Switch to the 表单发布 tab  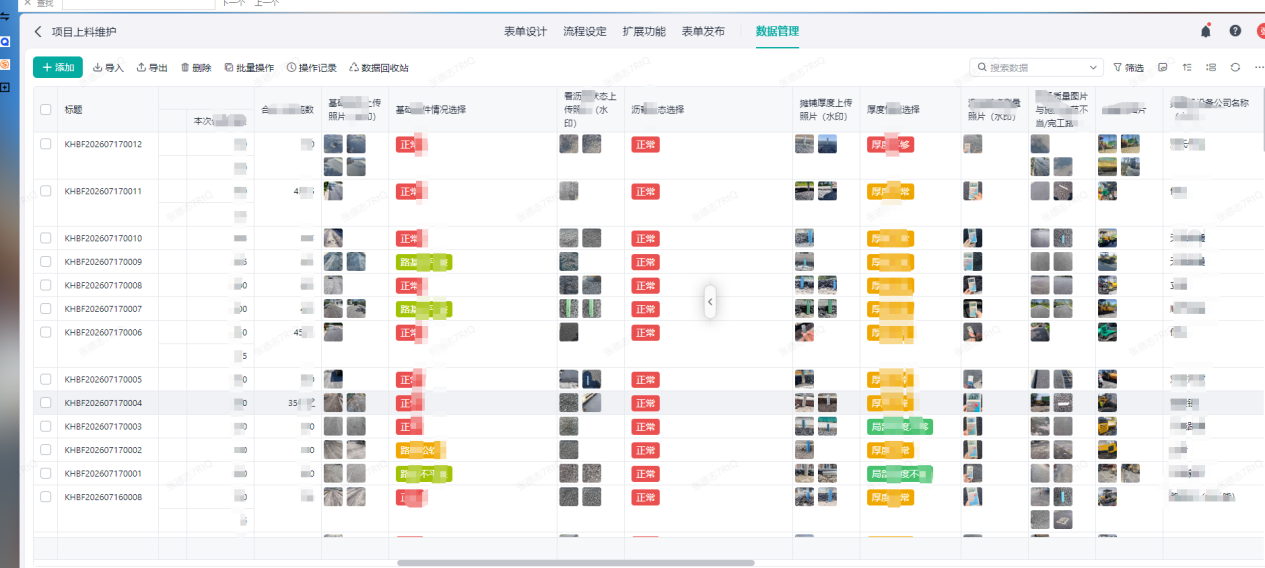(703, 31)
